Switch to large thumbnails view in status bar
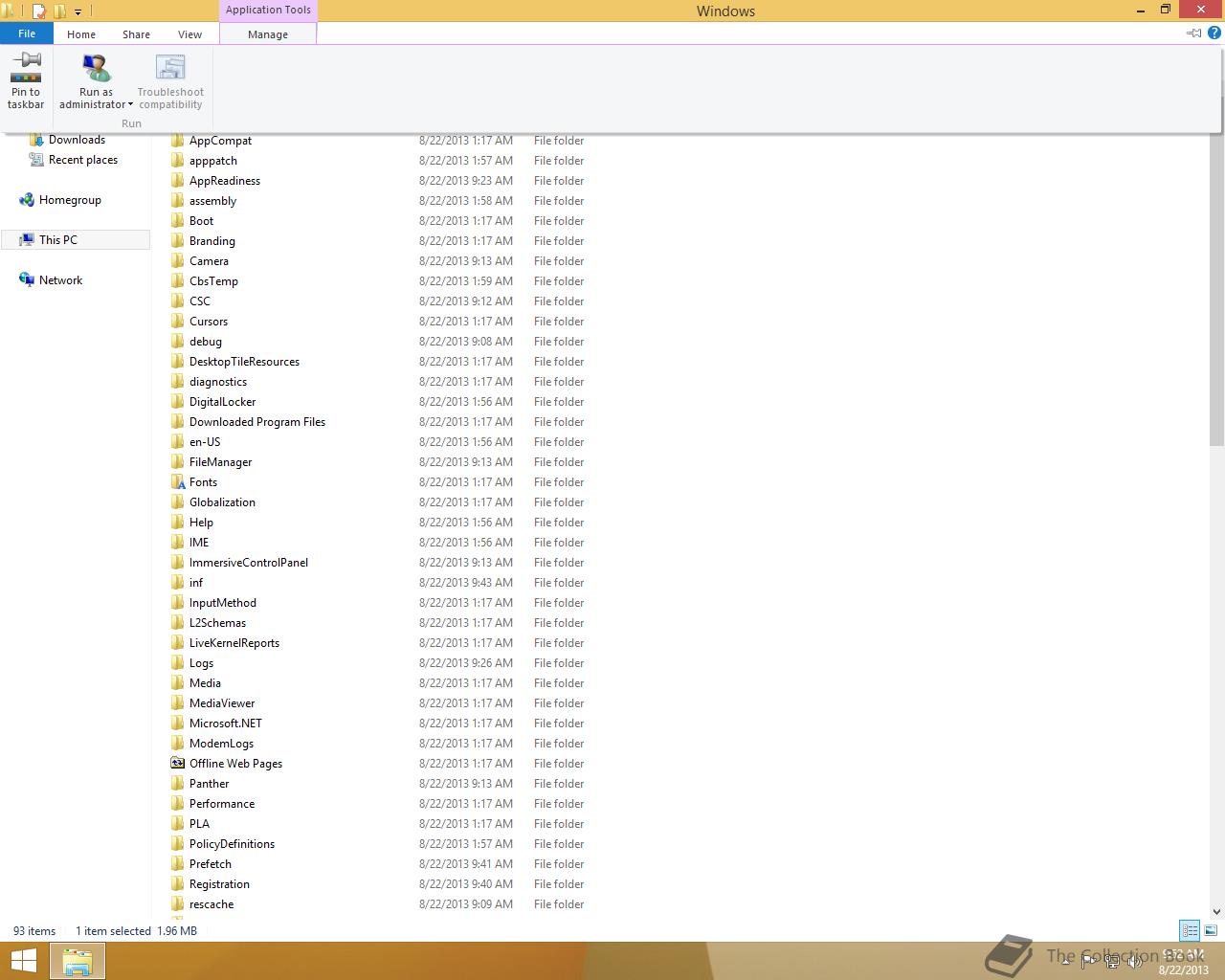 click(1211, 930)
